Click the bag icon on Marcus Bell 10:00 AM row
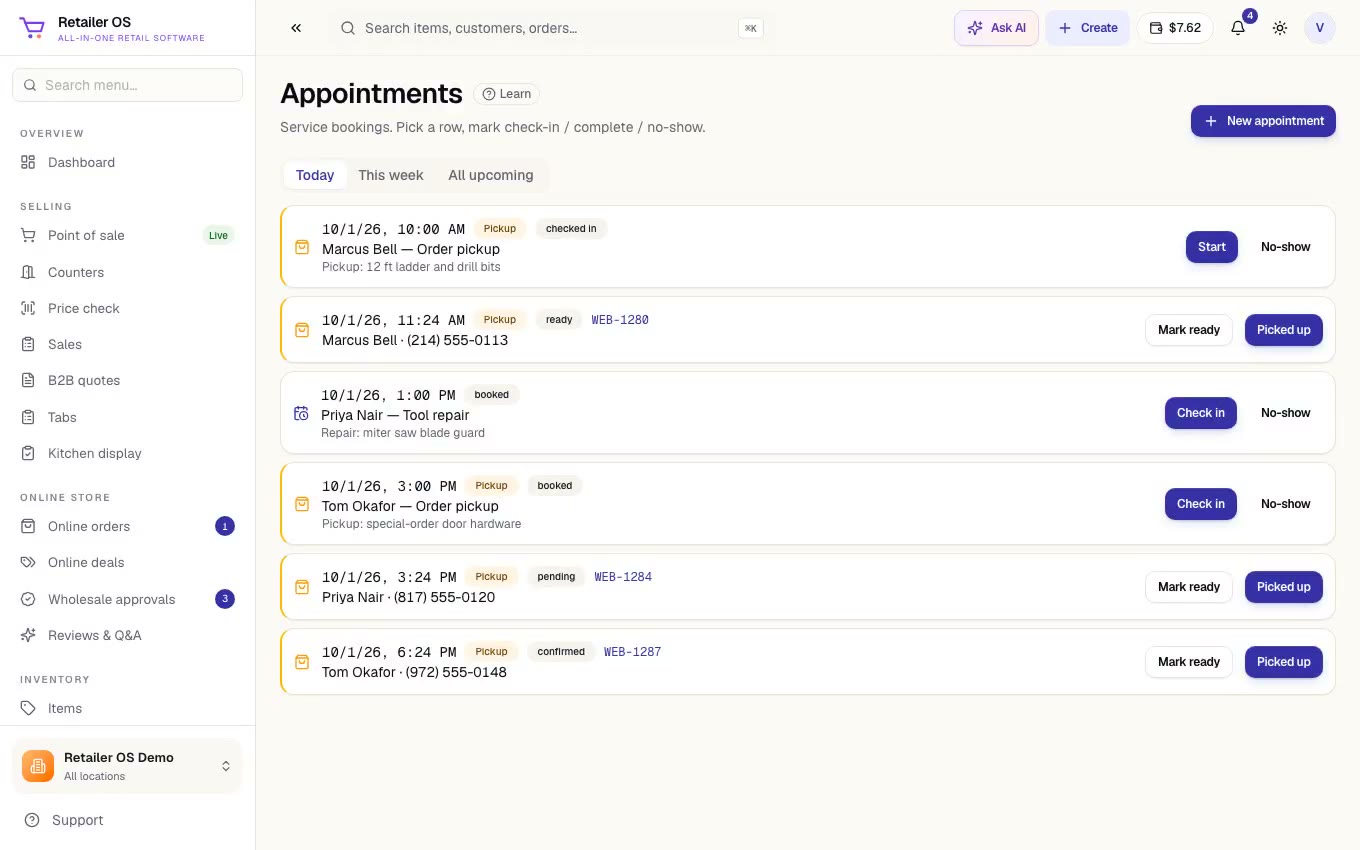 coord(301,247)
